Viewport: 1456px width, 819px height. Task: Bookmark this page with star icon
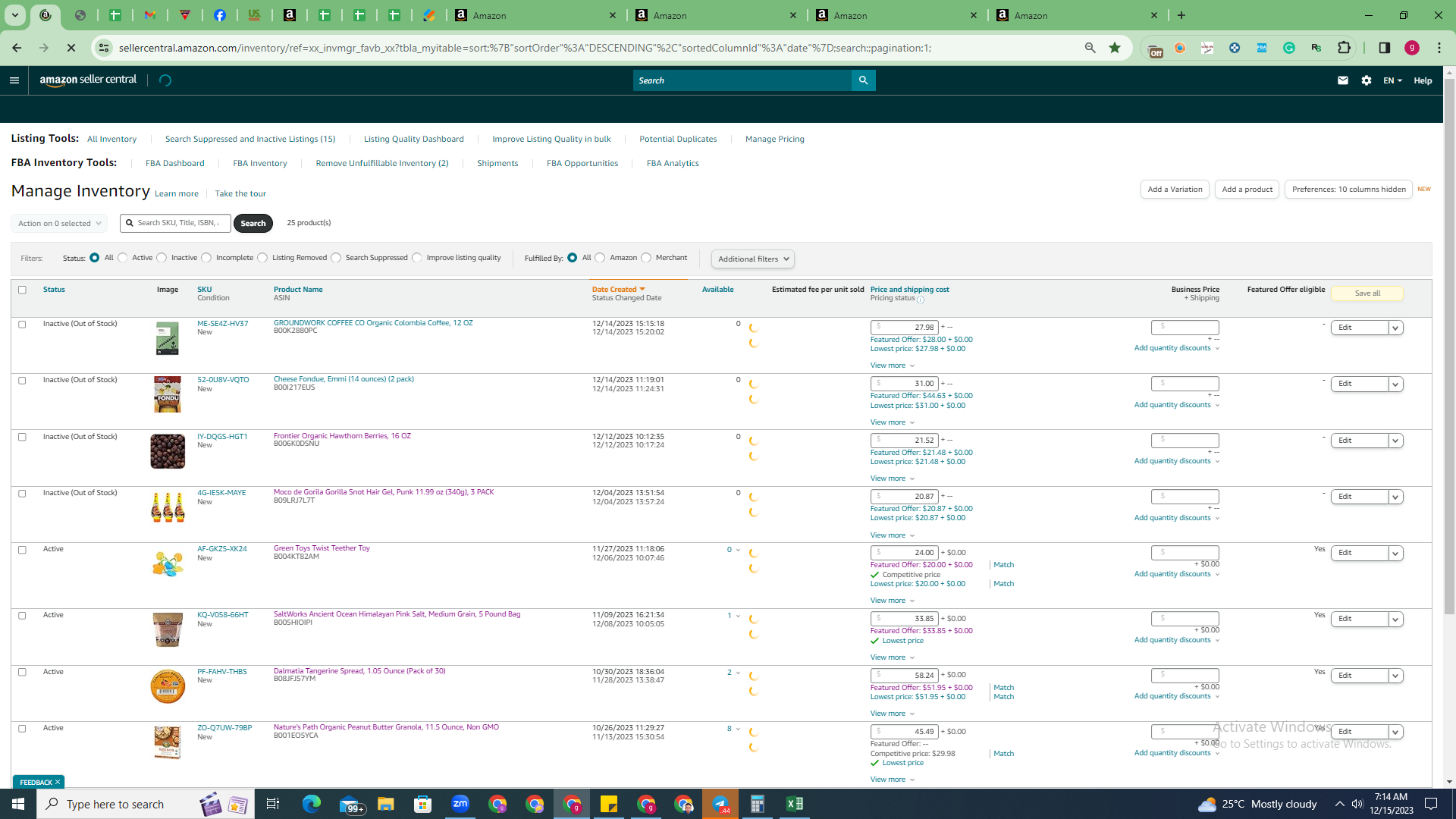pyautogui.click(x=1115, y=48)
